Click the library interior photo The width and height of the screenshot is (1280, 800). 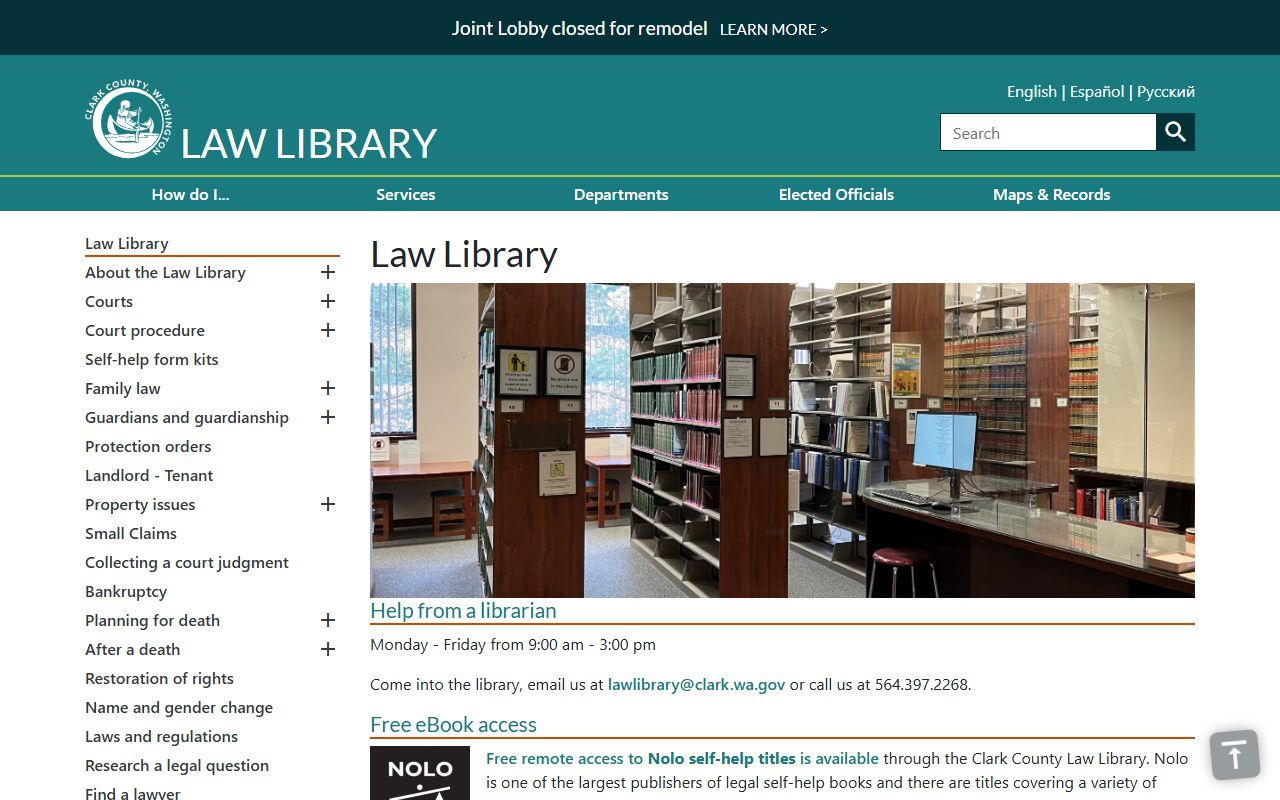(x=782, y=440)
